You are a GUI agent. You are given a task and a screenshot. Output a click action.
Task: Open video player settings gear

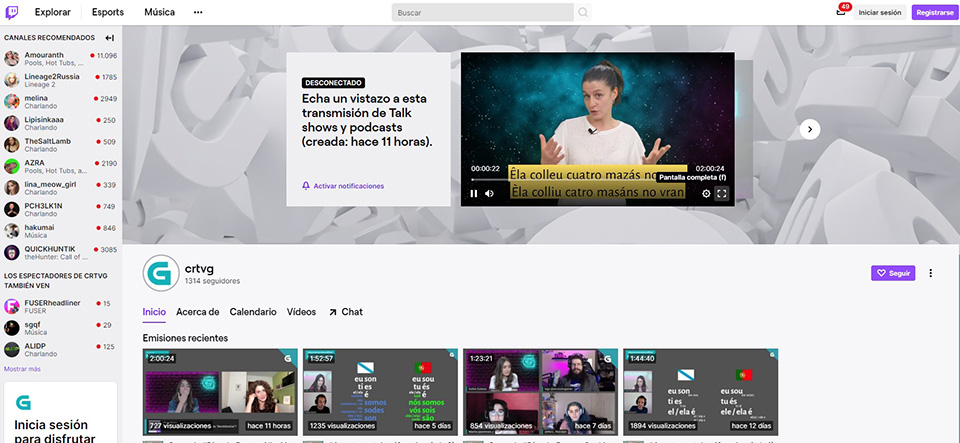pos(706,193)
